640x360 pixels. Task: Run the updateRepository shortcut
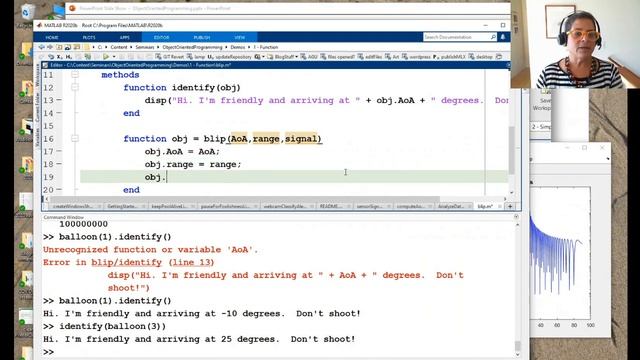coord(230,57)
